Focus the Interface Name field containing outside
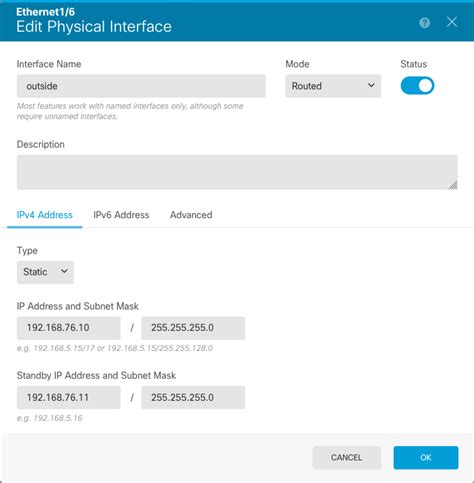The width and height of the screenshot is (474, 483). (141, 86)
